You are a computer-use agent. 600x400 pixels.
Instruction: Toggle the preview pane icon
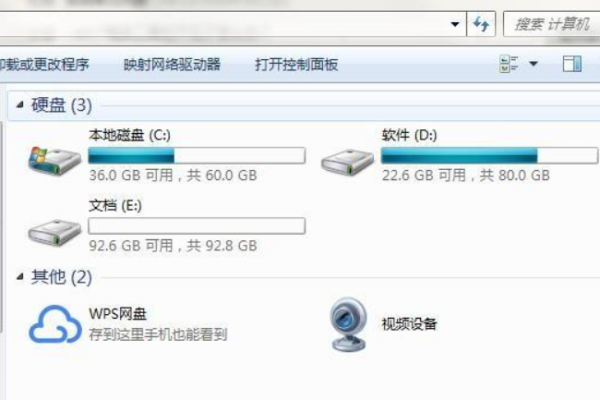(x=572, y=64)
